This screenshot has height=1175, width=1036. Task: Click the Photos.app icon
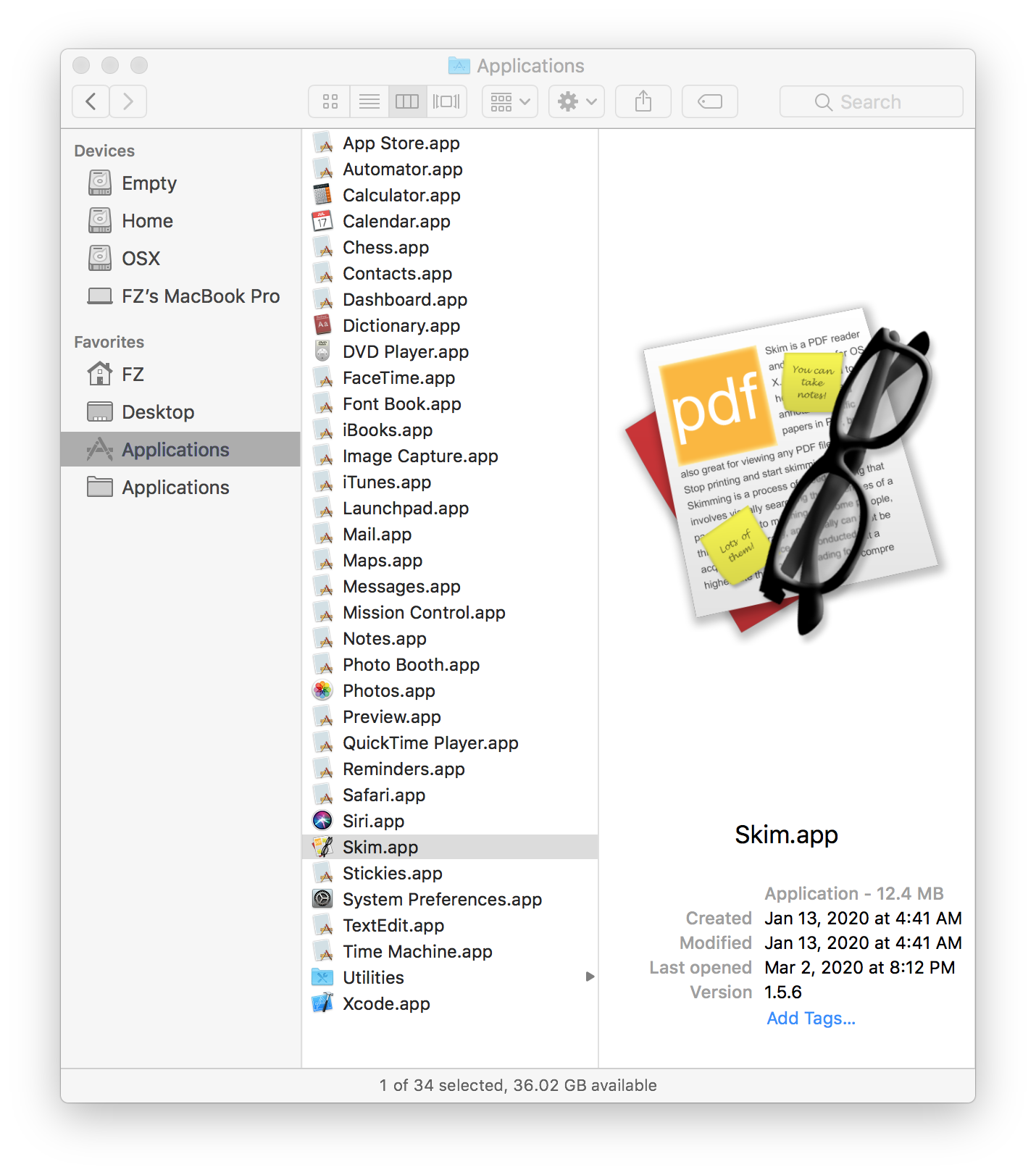[x=322, y=690]
